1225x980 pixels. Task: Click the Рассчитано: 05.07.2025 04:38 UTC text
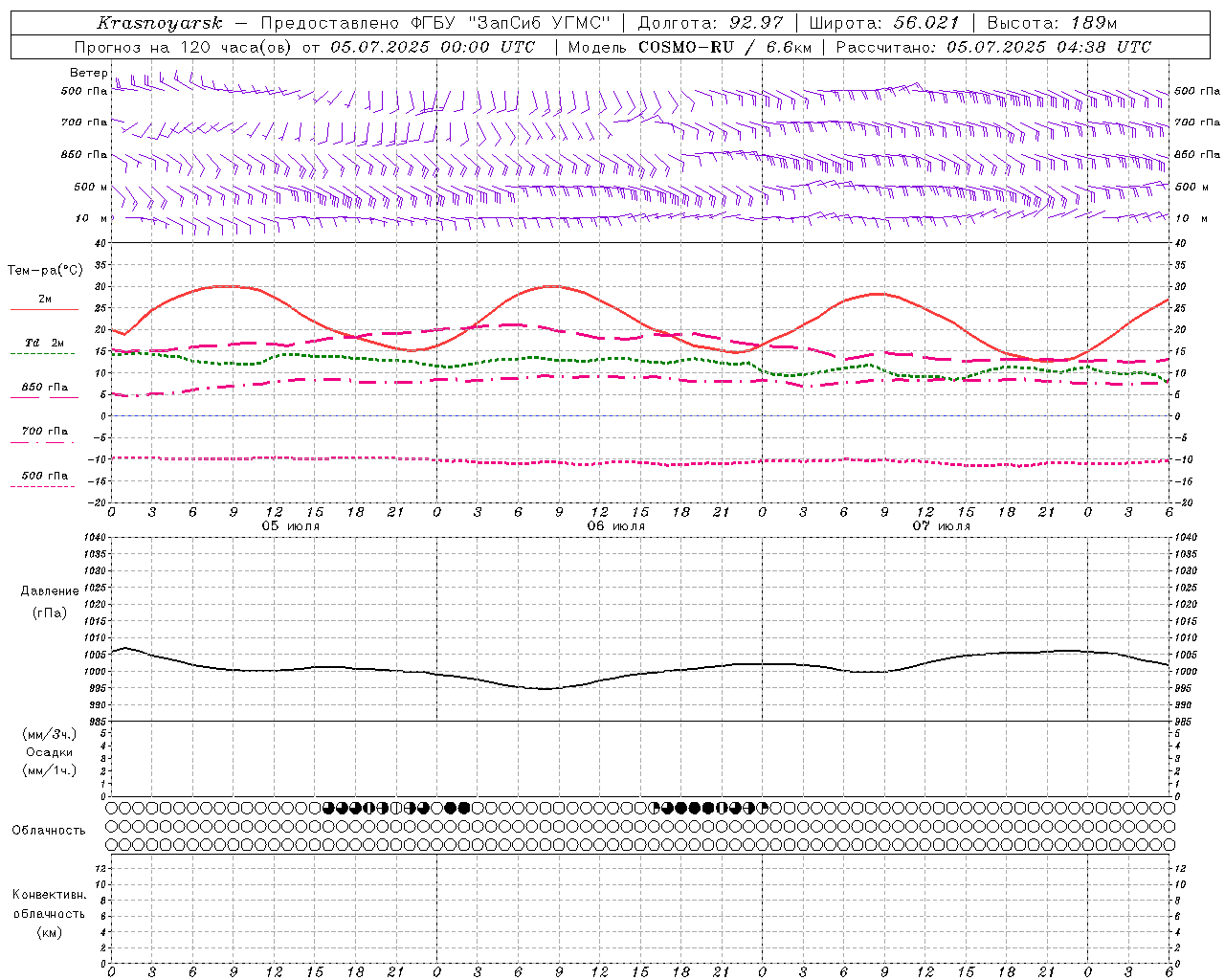993,47
